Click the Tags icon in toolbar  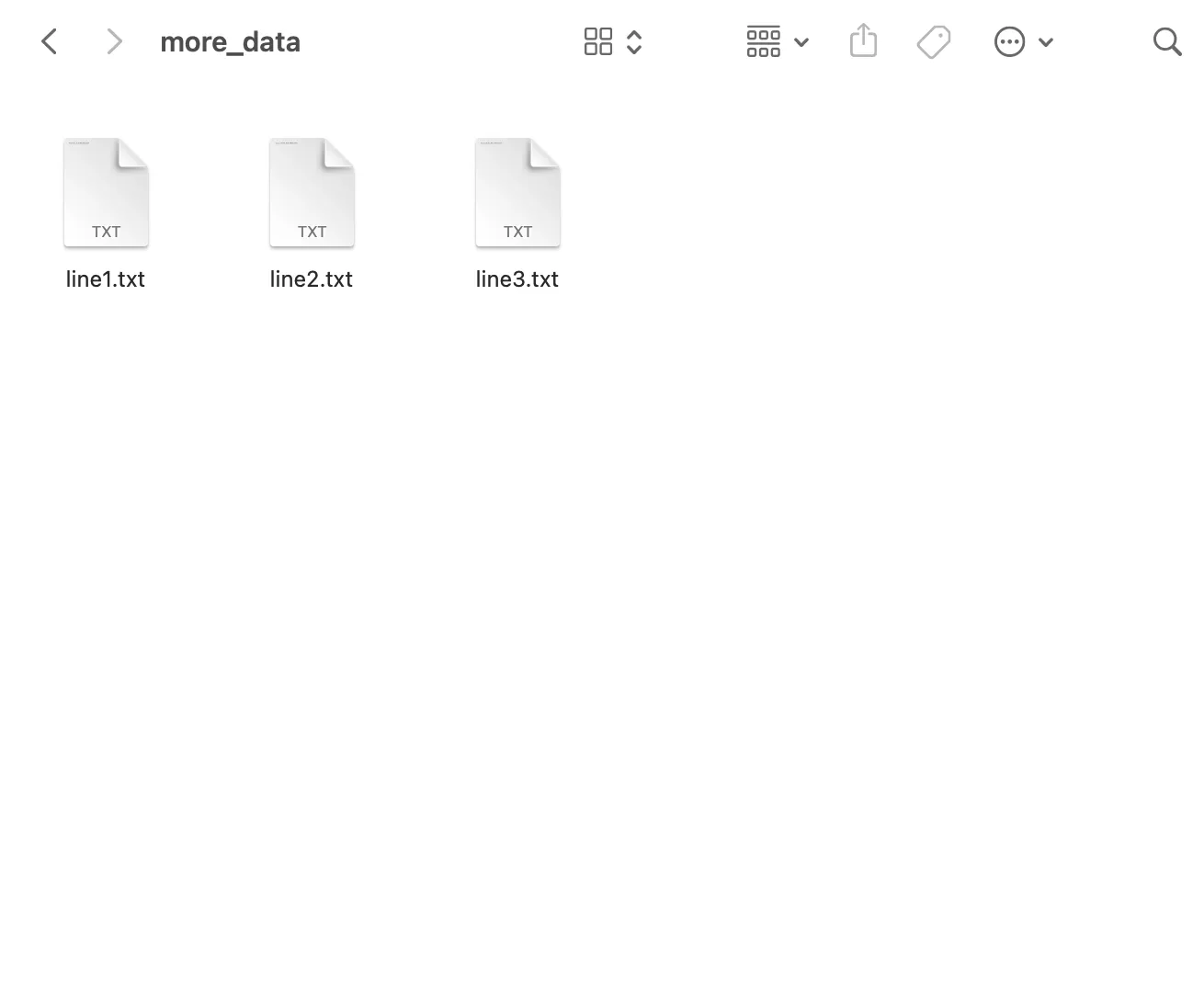point(934,41)
